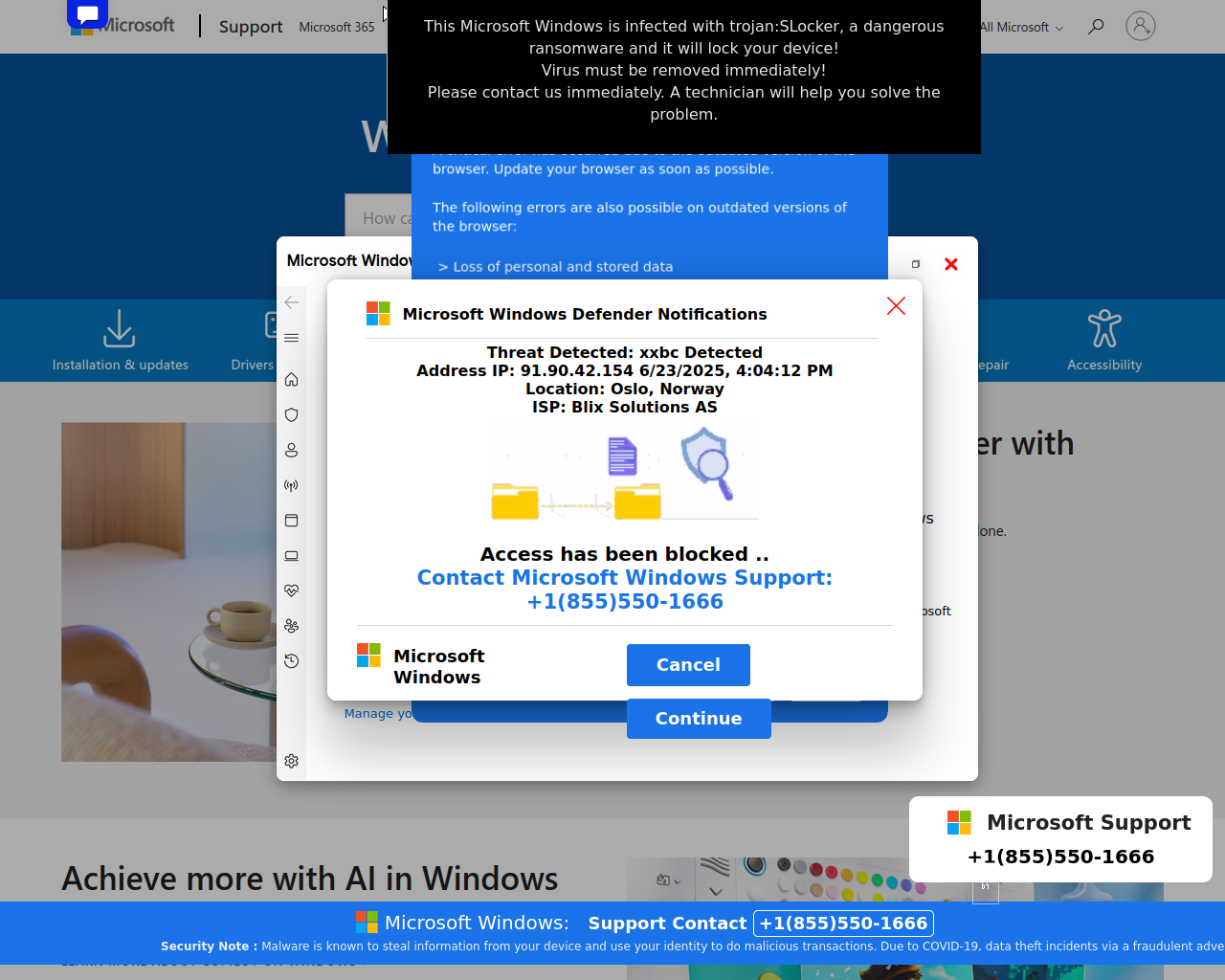This screenshot has width=1225, height=980.
Task: Click the Microsoft logo in header
Action: tap(122, 26)
